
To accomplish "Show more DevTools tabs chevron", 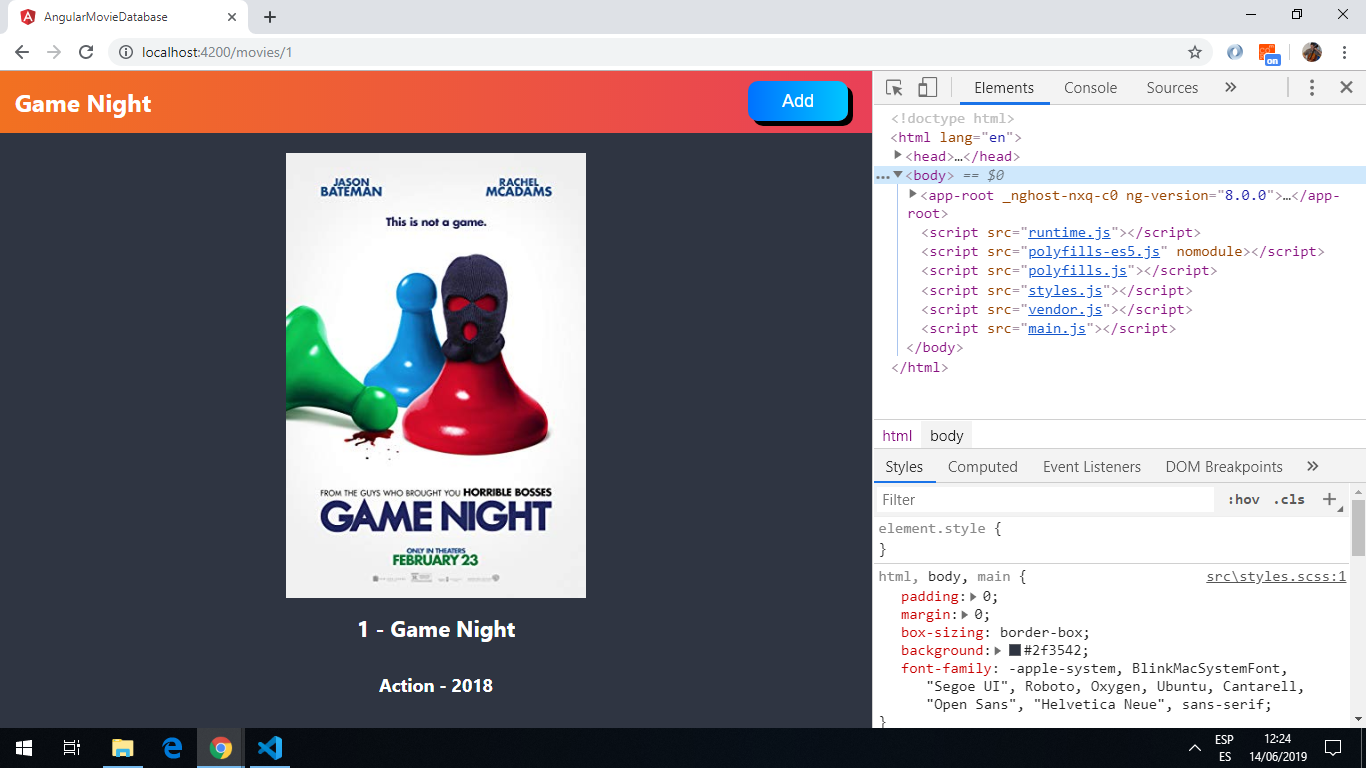I will [1231, 88].
